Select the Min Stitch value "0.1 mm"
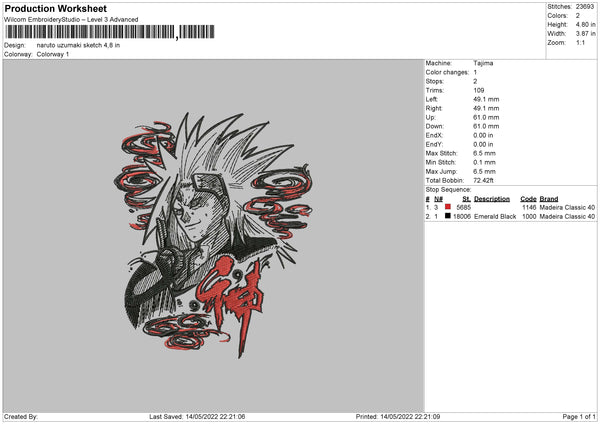This screenshot has height=424, width=600. tap(484, 163)
